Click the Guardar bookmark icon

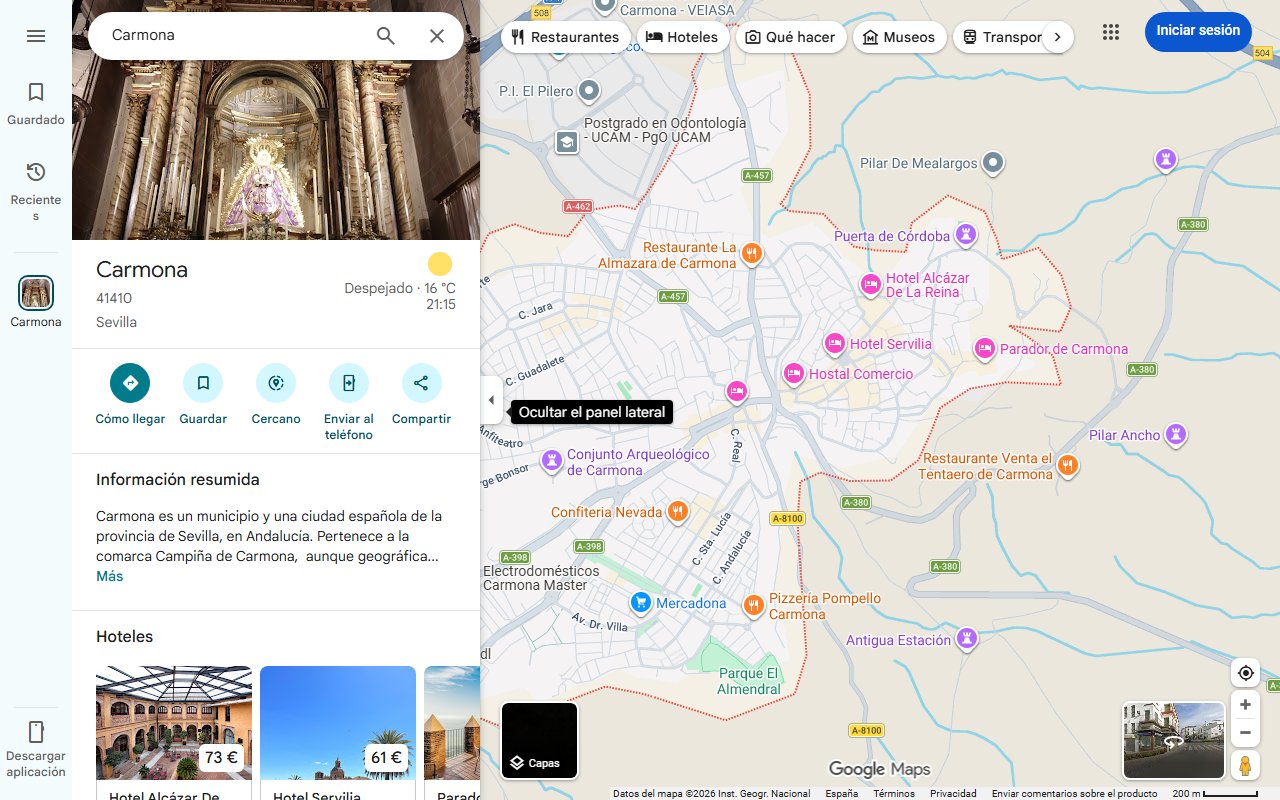pyautogui.click(x=203, y=382)
